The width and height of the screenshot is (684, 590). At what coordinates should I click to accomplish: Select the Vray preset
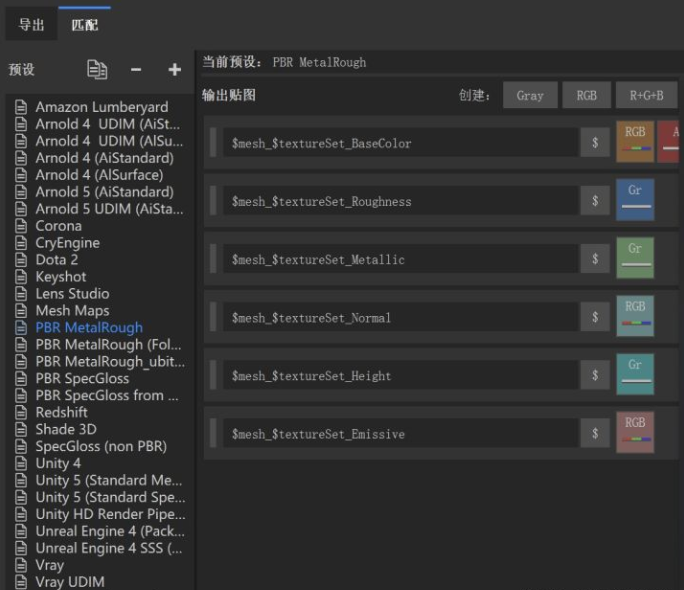50,565
